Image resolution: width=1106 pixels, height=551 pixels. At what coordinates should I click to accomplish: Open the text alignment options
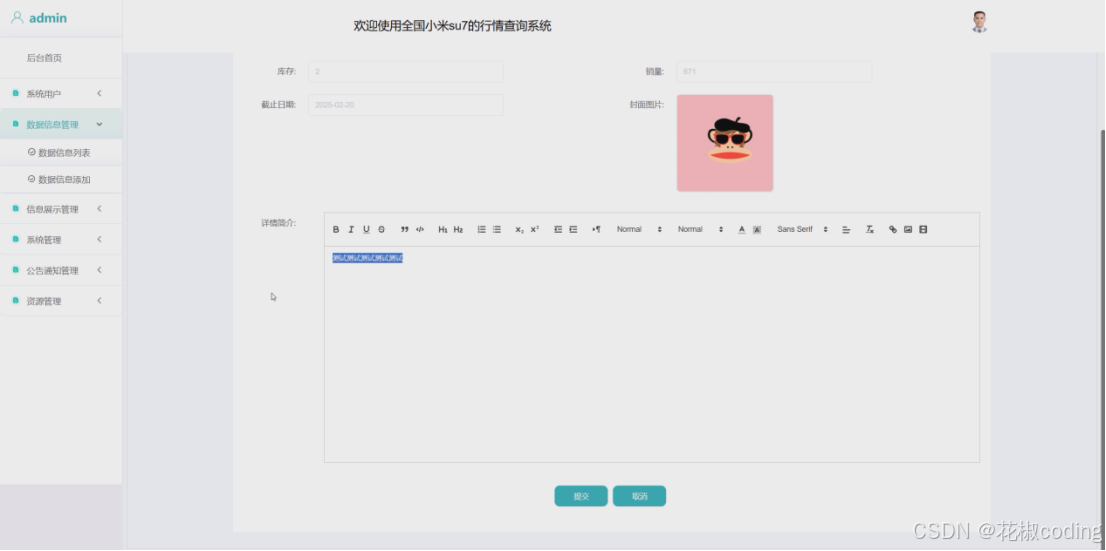pos(846,229)
